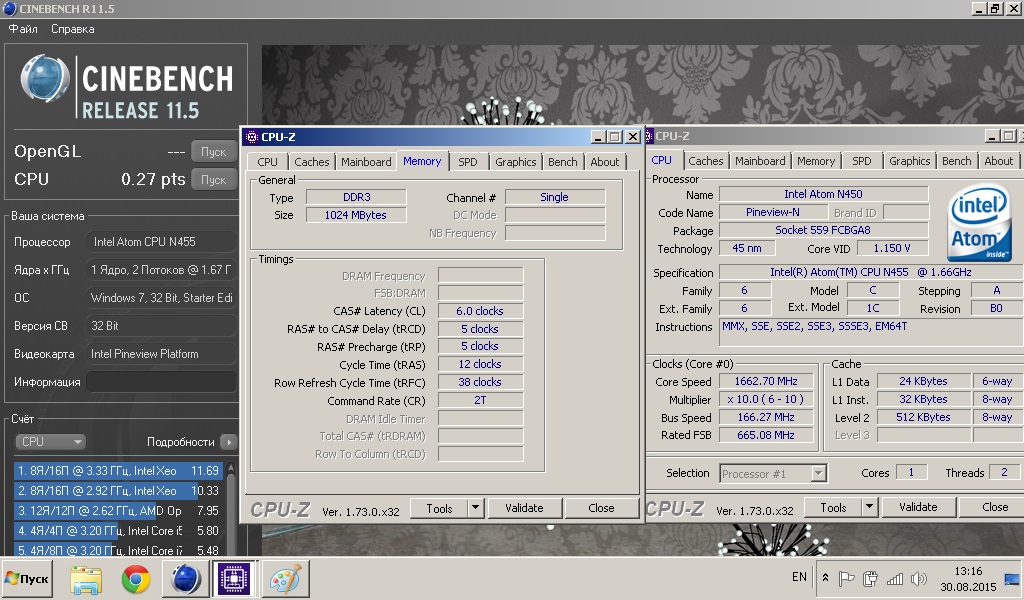
Task: Select ranking row 4Я/4П @ 3.20 ГГц
Action: [118, 531]
